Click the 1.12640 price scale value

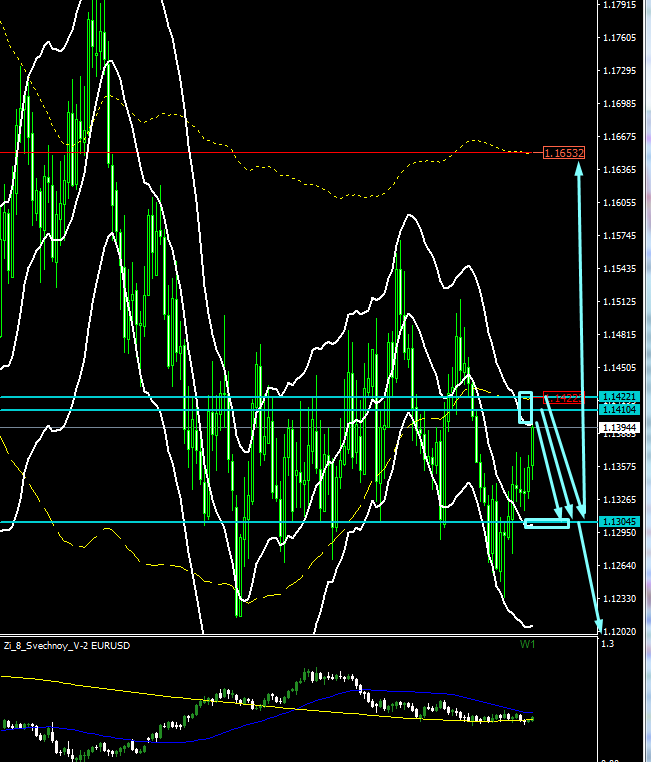[x=620, y=566]
